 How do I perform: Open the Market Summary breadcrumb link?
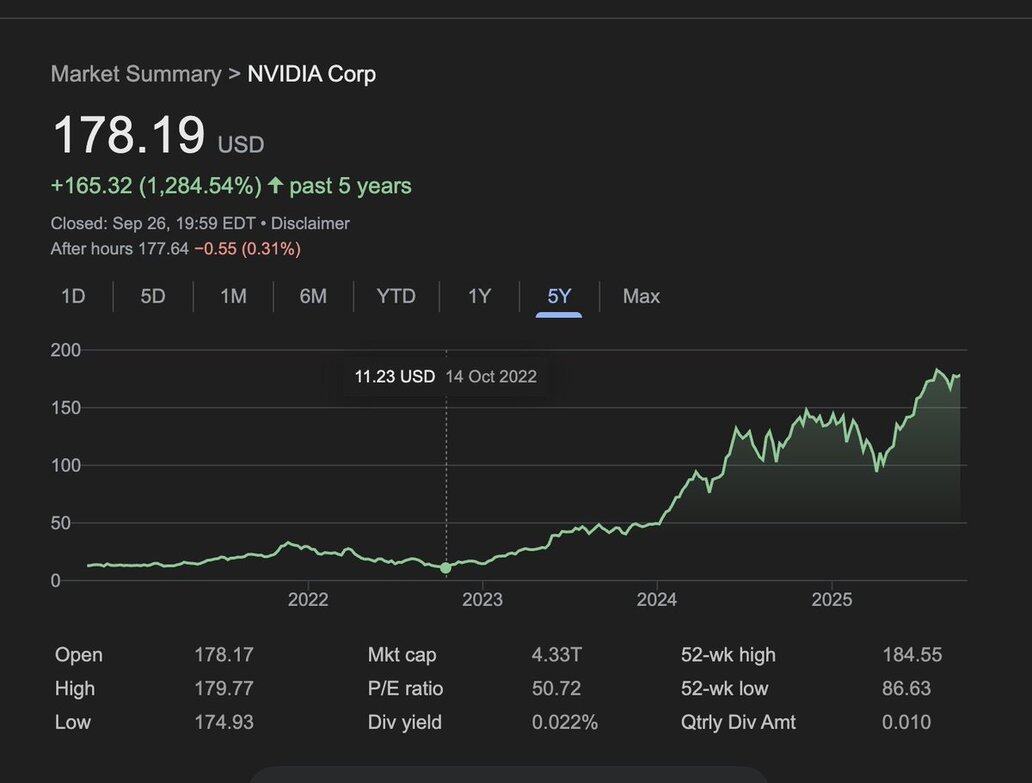click(x=136, y=74)
